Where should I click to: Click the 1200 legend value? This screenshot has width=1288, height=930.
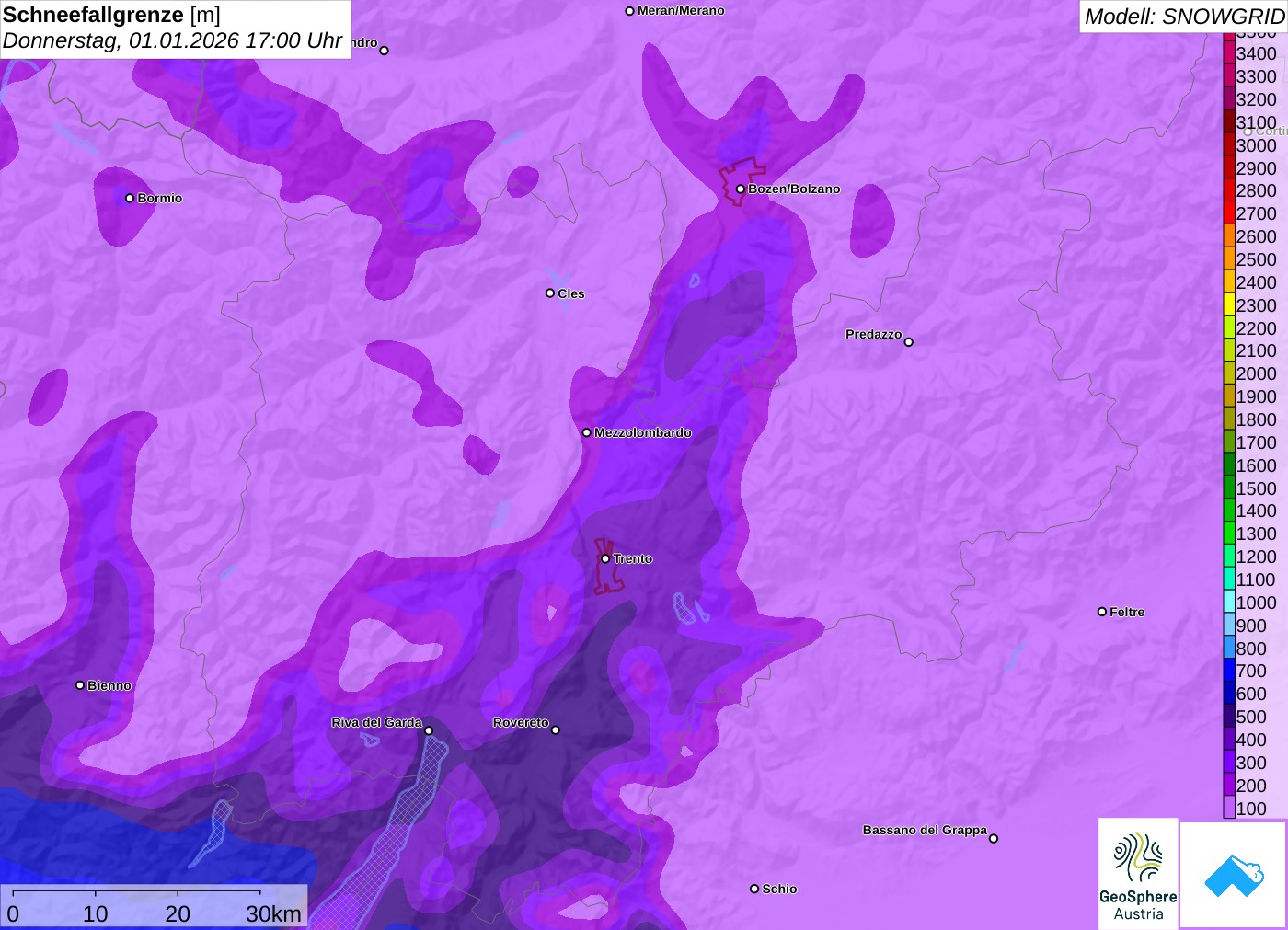coord(1256,557)
